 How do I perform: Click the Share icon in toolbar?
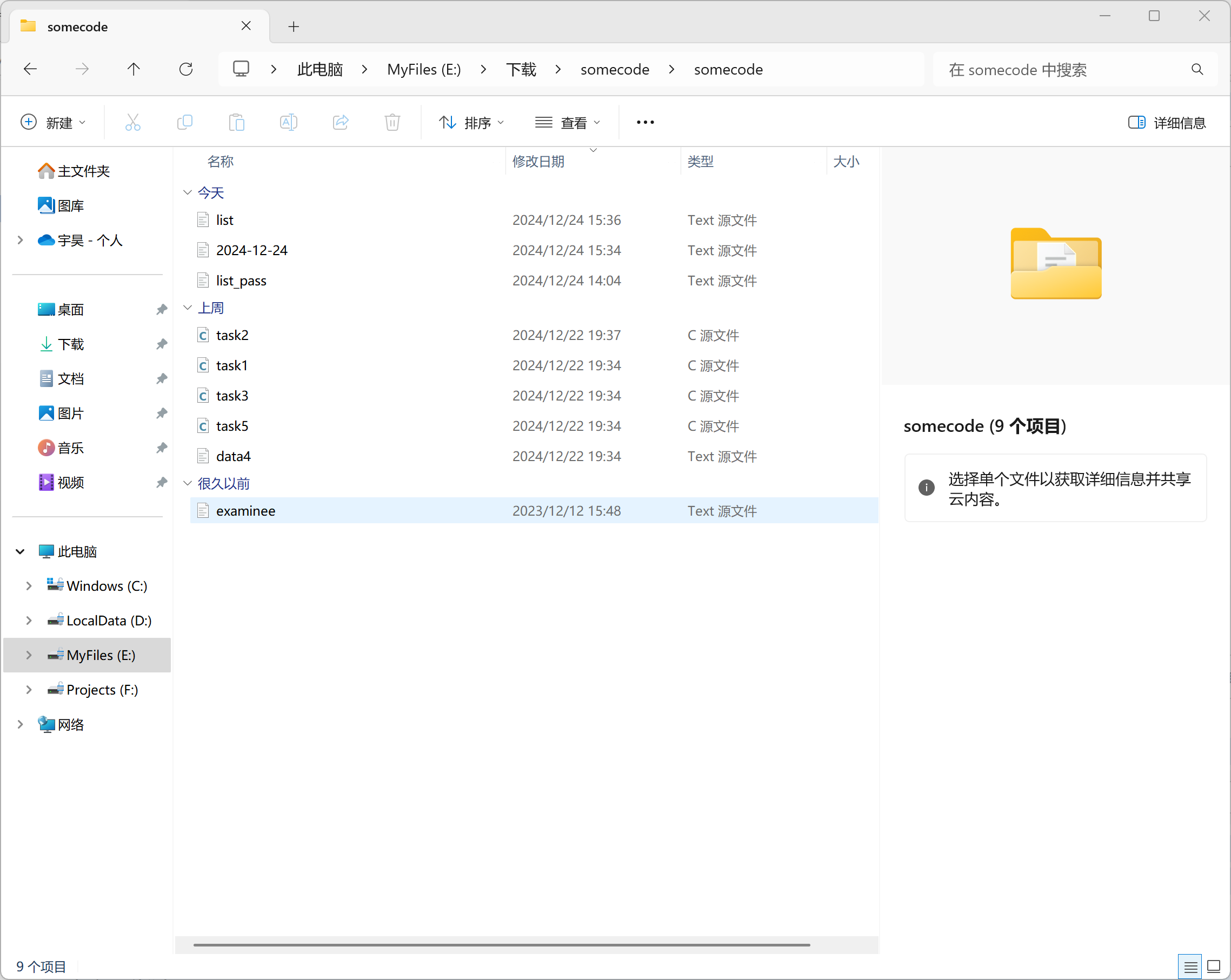[x=340, y=122]
